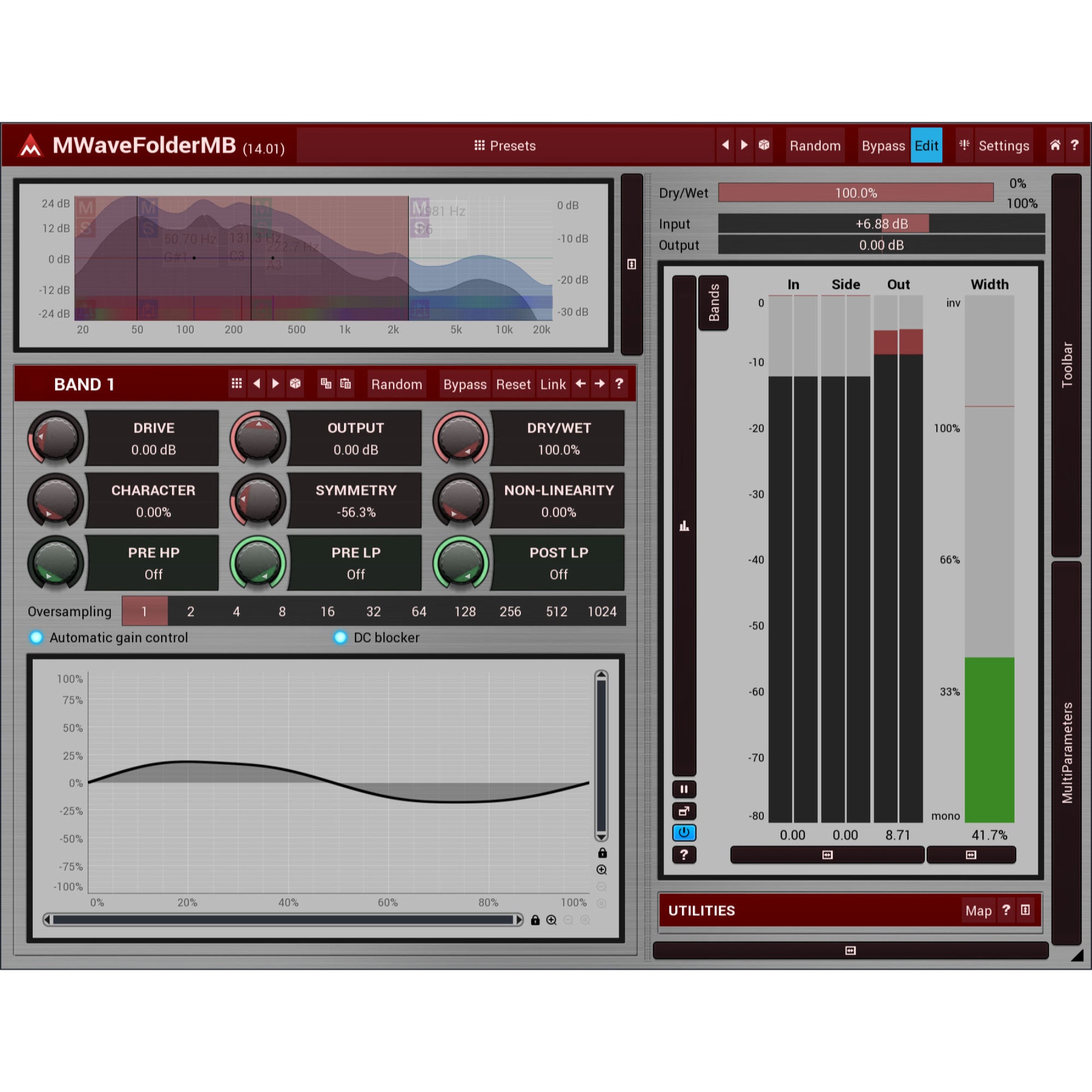
Task: Click Band 1 Random button
Action: [x=396, y=384]
